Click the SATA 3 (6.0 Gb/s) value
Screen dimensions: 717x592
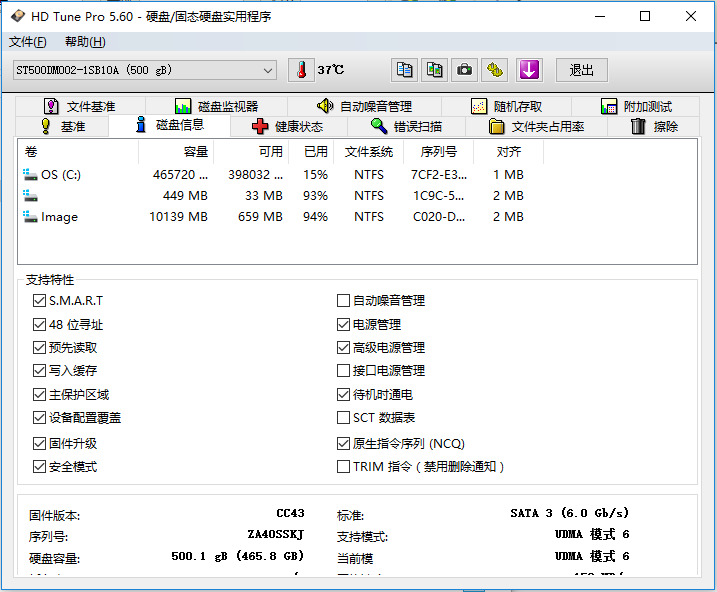coord(570,513)
